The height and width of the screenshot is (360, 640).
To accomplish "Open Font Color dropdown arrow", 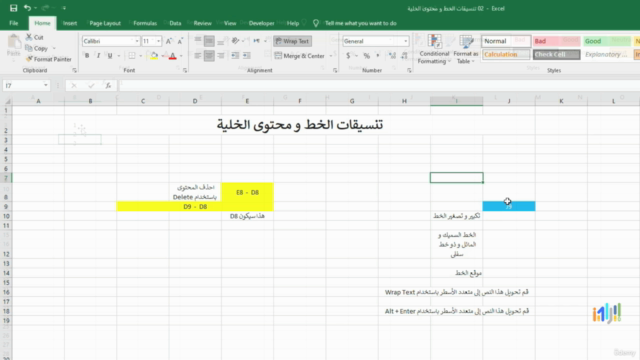I will point(181,56).
